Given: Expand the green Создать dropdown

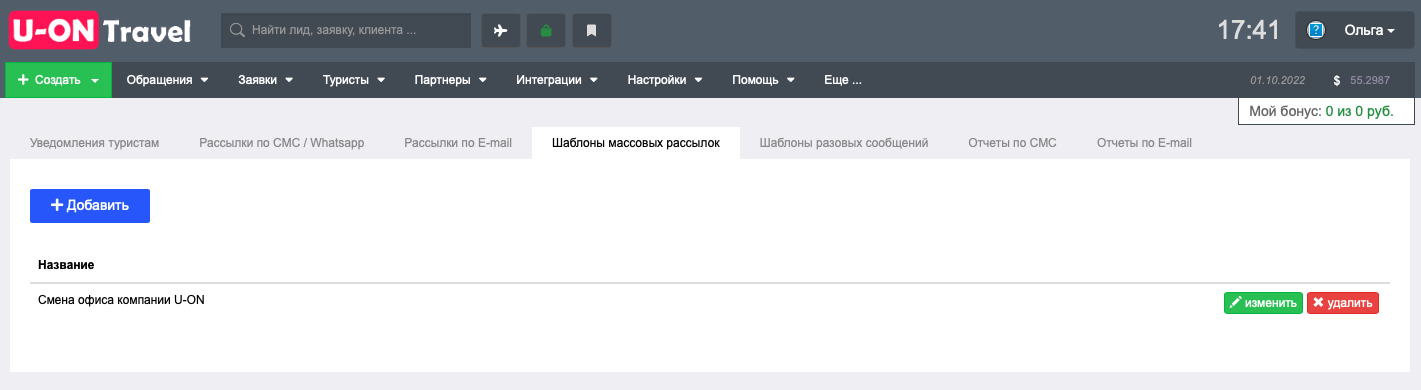Looking at the screenshot, I should pos(58,80).
